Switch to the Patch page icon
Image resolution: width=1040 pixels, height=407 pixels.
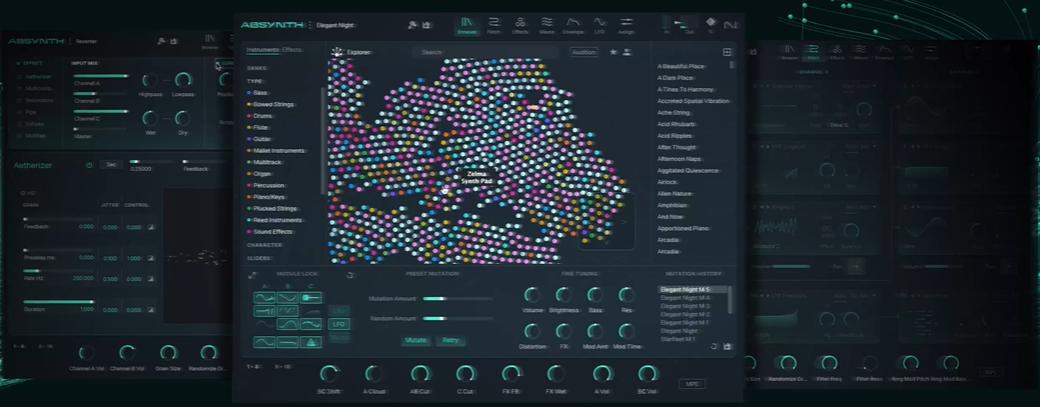(494, 24)
